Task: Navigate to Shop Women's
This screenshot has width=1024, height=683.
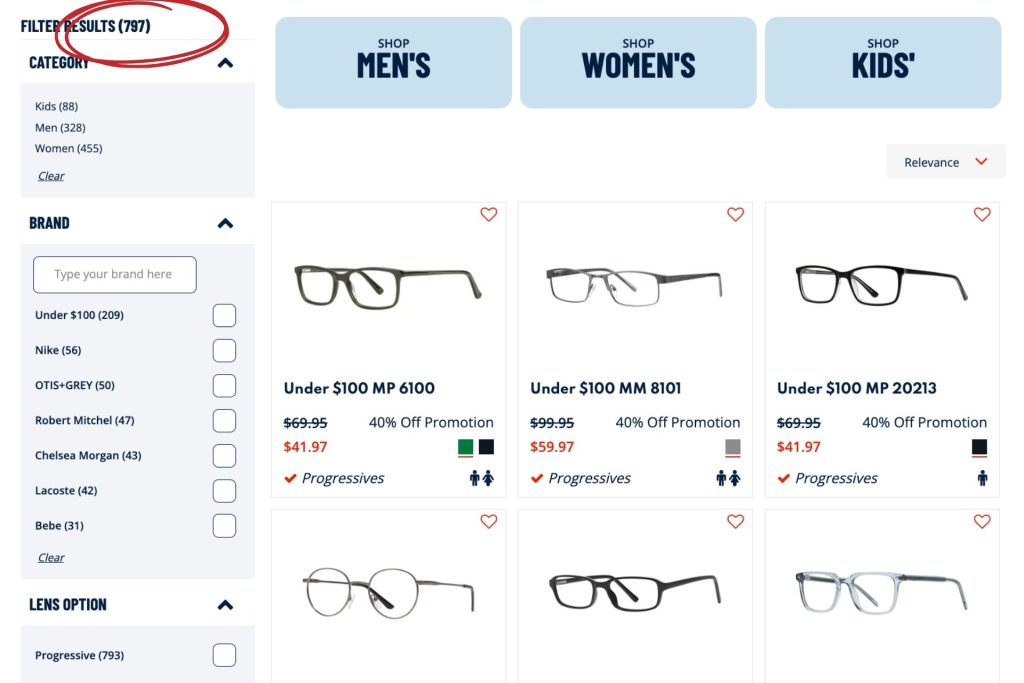Action: 638,62
